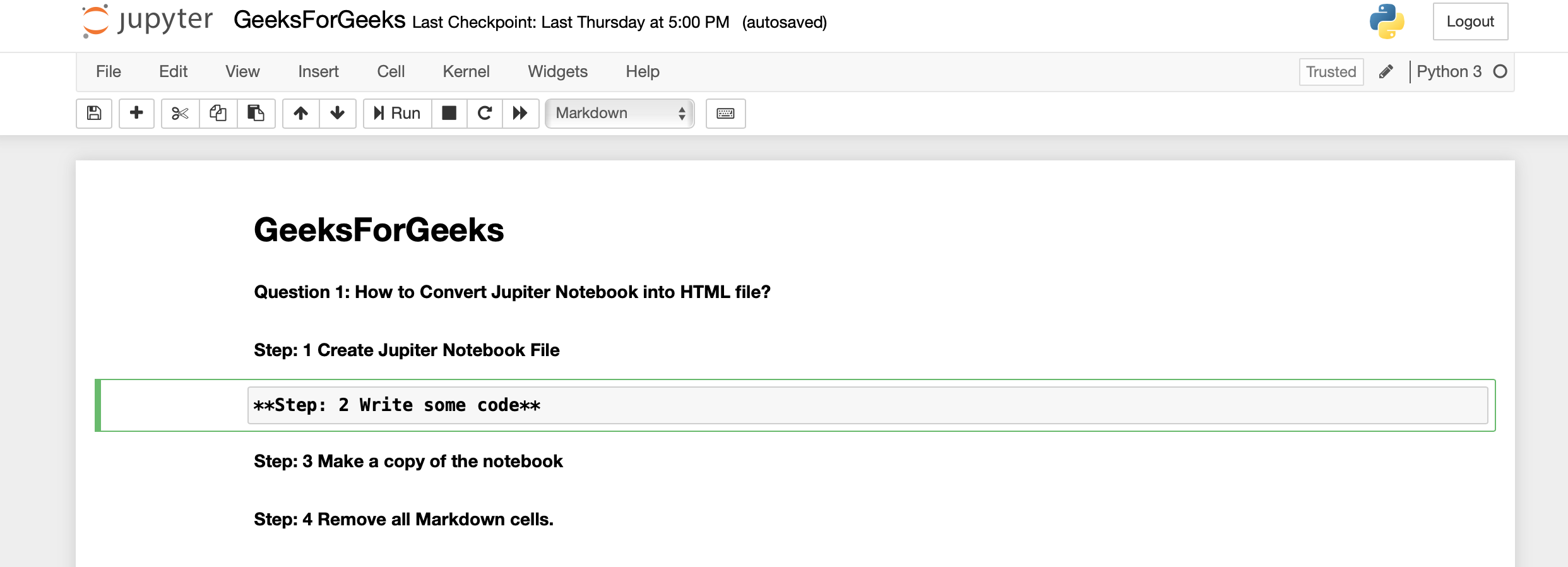Open the File menu
The height and width of the screenshot is (567, 1568).
click(x=109, y=72)
